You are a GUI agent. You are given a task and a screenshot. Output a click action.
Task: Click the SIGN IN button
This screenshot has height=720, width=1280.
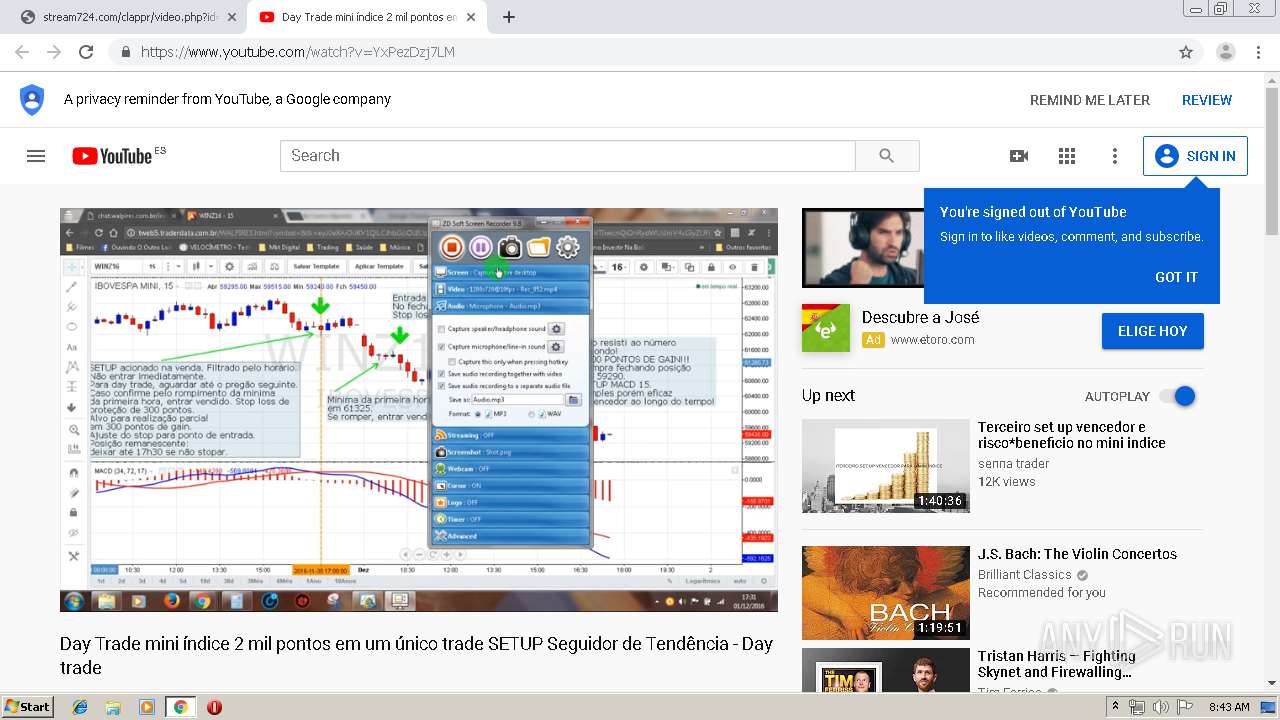tap(1195, 156)
